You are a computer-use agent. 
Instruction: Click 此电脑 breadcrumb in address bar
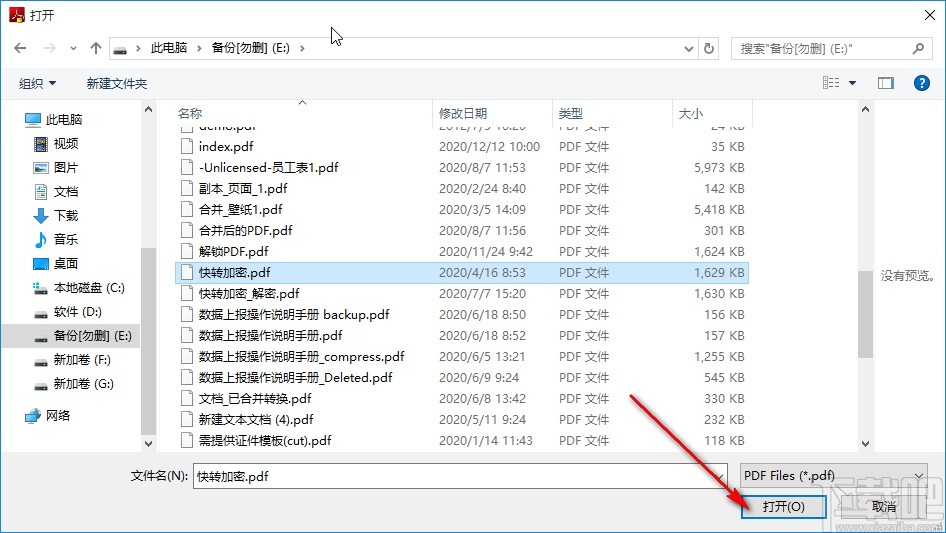click(169, 48)
